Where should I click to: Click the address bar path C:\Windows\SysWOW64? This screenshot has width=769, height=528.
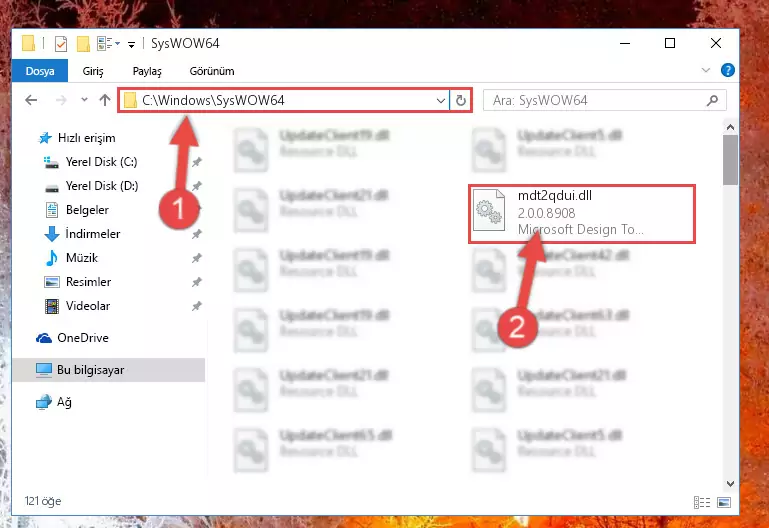point(213,100)
